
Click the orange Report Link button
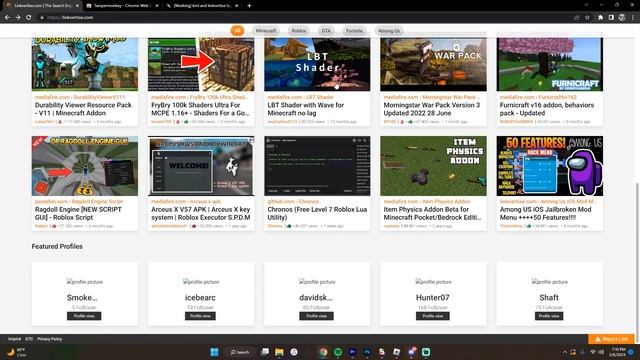click(x=611, y=339)
